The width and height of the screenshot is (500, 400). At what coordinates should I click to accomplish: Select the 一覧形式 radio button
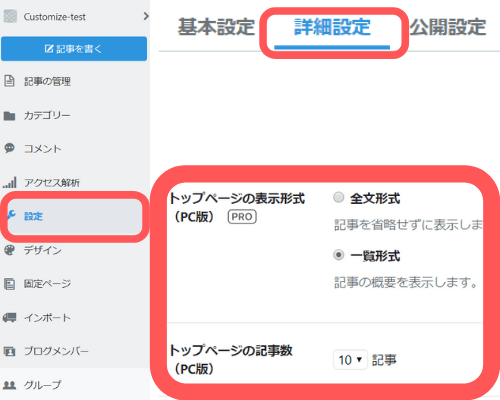tap(339, 255)
